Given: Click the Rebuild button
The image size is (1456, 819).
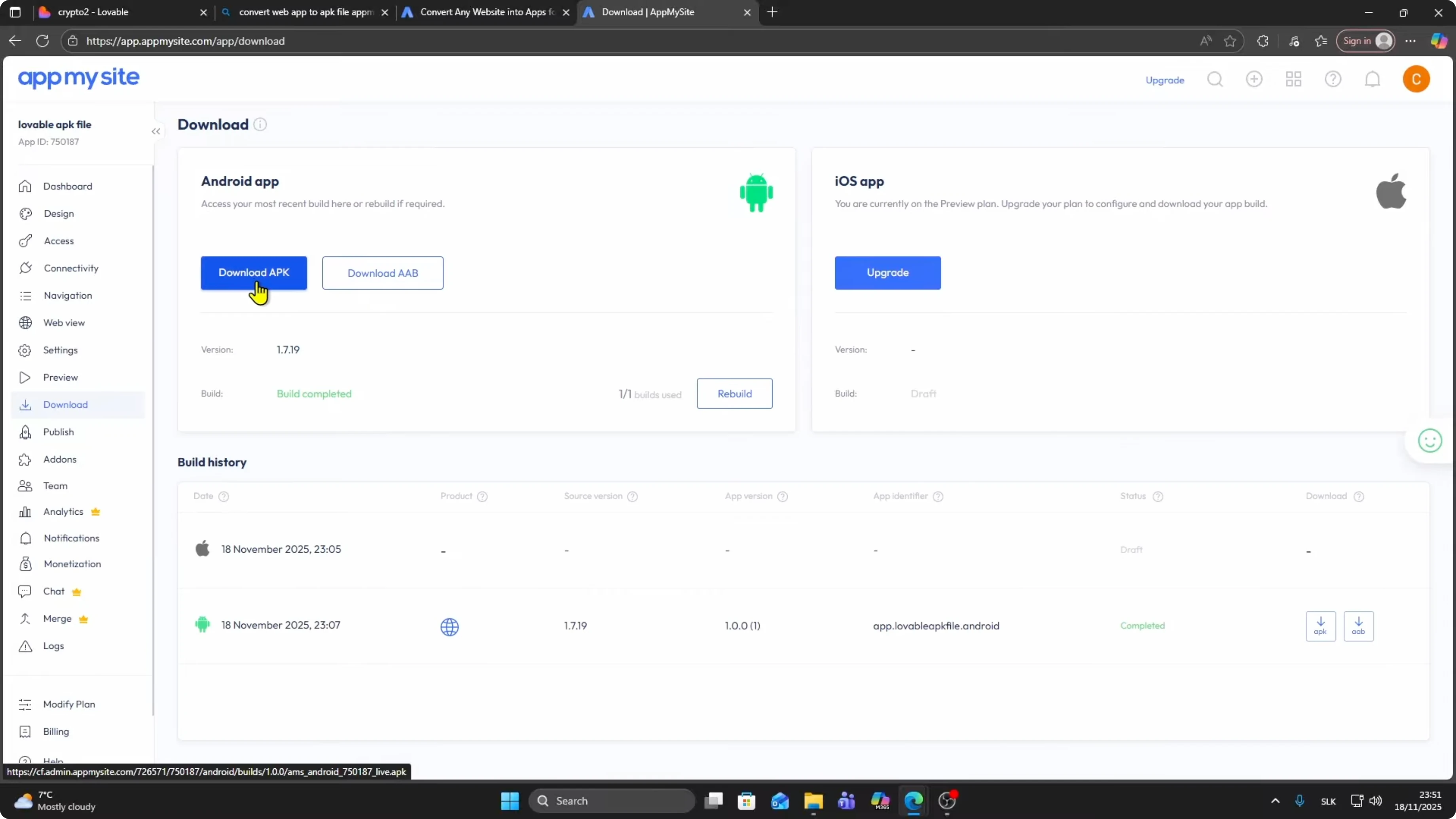Looking at the screenshot, I should coord(734,394).
